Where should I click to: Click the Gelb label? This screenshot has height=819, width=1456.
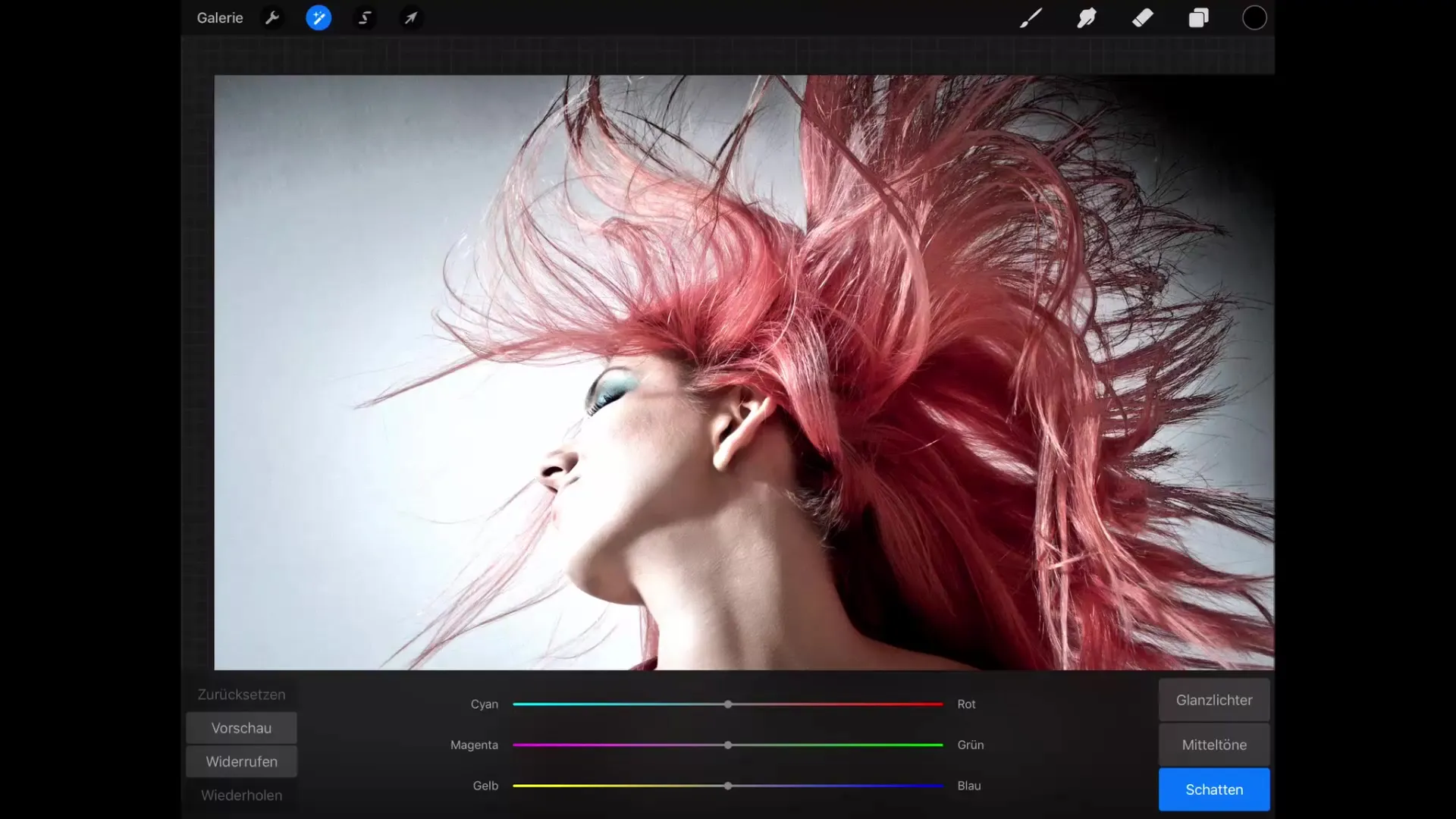point(485,786)
